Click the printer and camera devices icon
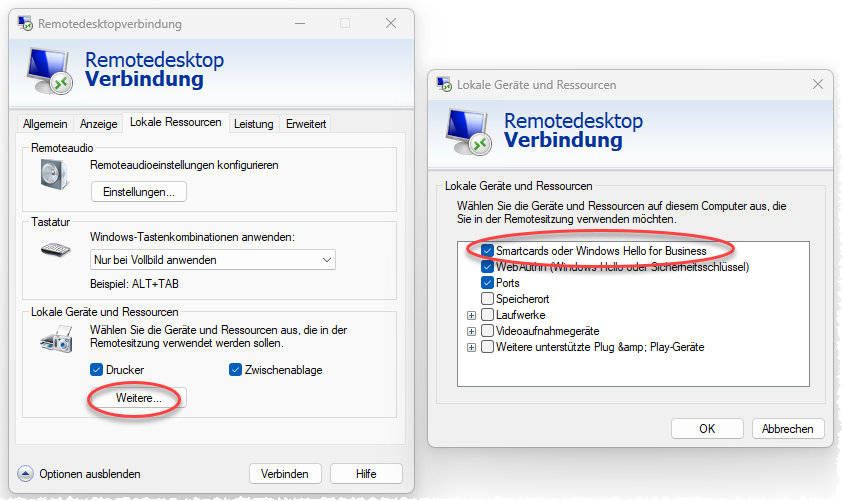 click(x=56, y=341)
